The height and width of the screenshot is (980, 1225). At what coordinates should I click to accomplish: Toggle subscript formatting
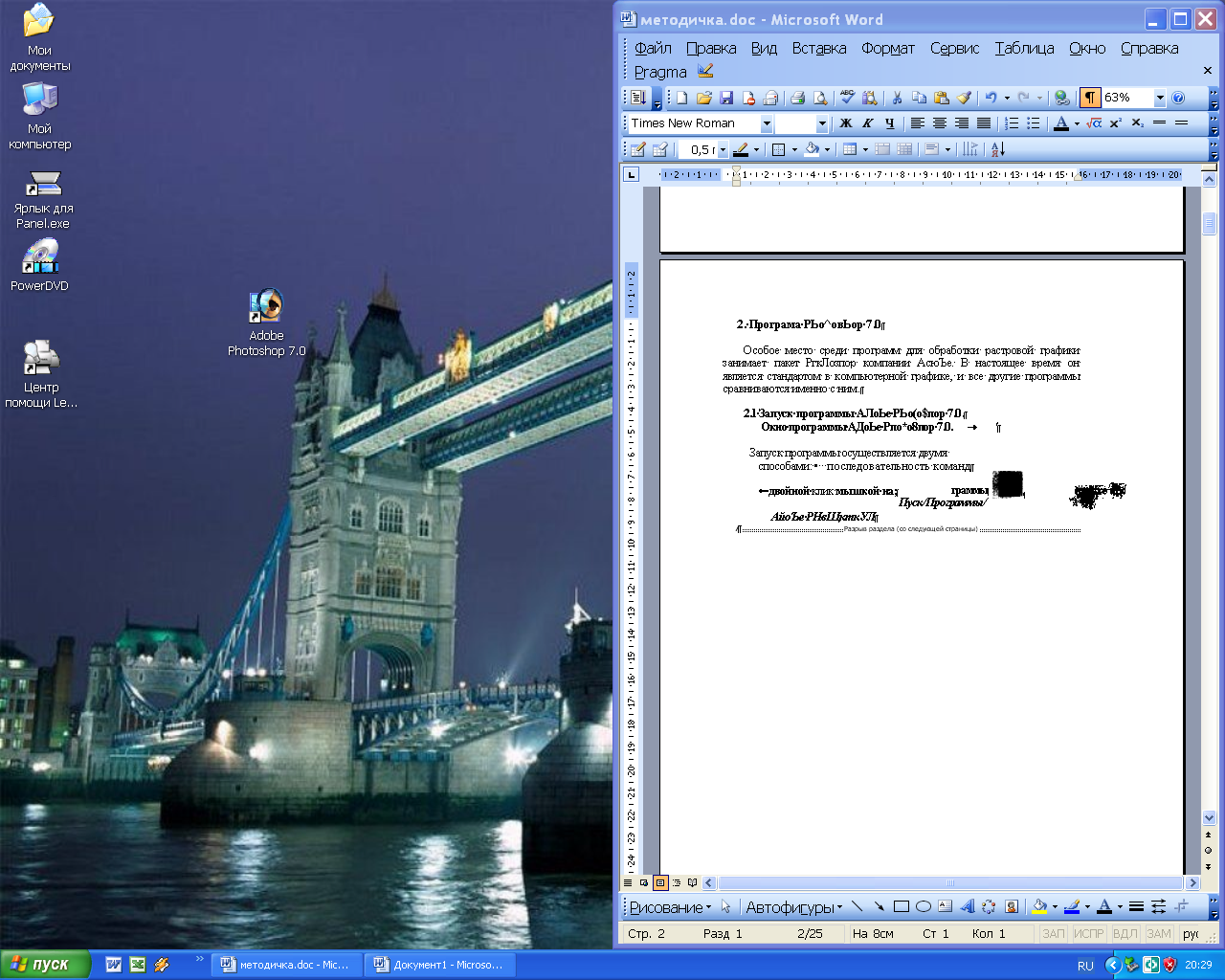coord(1137,123)
